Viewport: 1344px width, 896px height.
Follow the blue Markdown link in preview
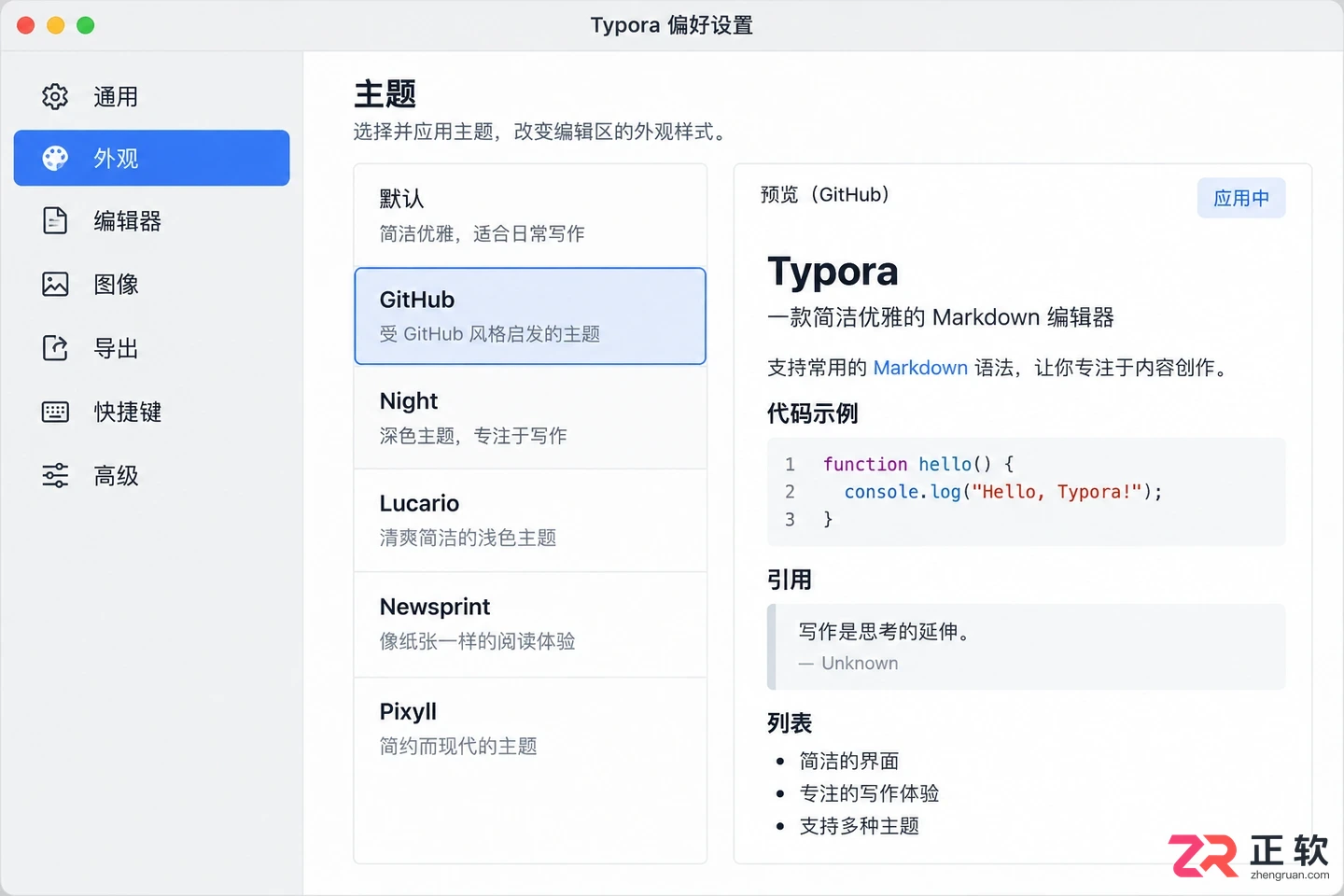click(x=920, y=368)
